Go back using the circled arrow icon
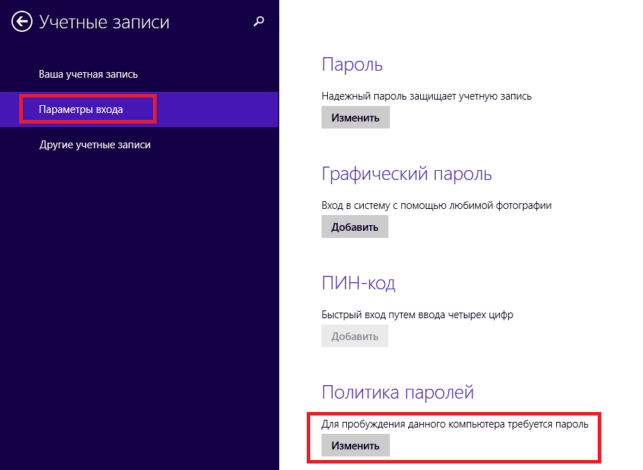643x470 pixels. point(22,21)
